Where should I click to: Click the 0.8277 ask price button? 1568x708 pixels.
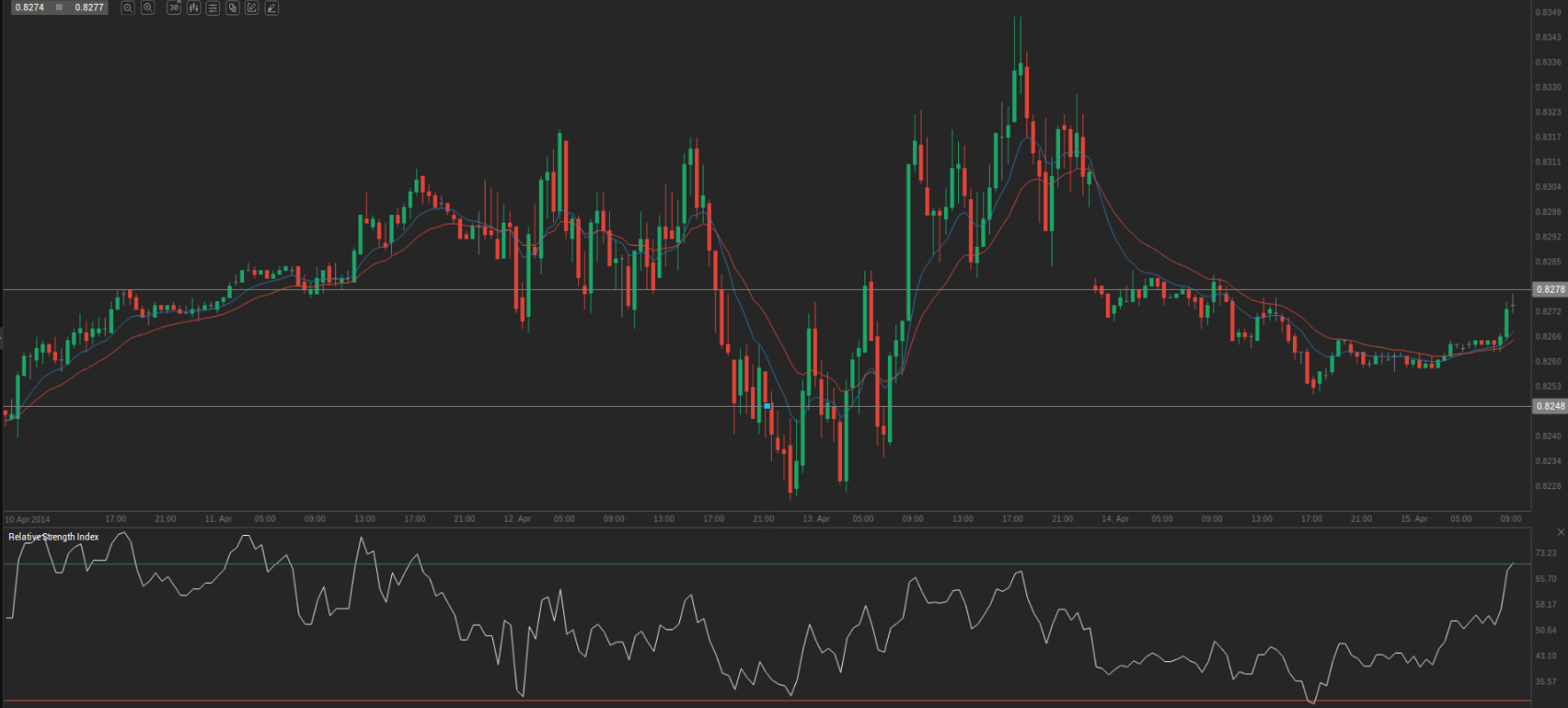(90, 7)
